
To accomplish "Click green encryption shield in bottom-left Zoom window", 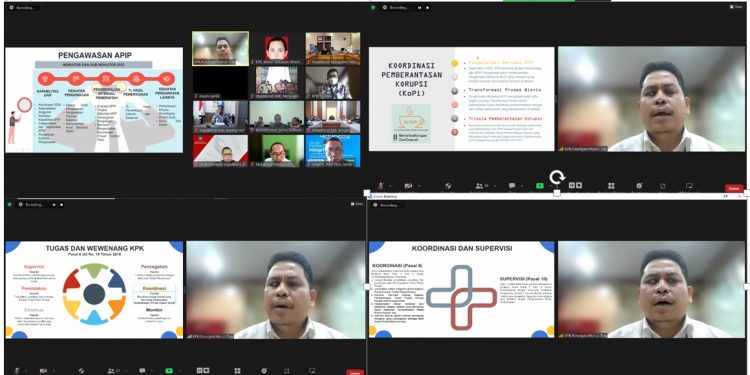I will tap(10, 205).
